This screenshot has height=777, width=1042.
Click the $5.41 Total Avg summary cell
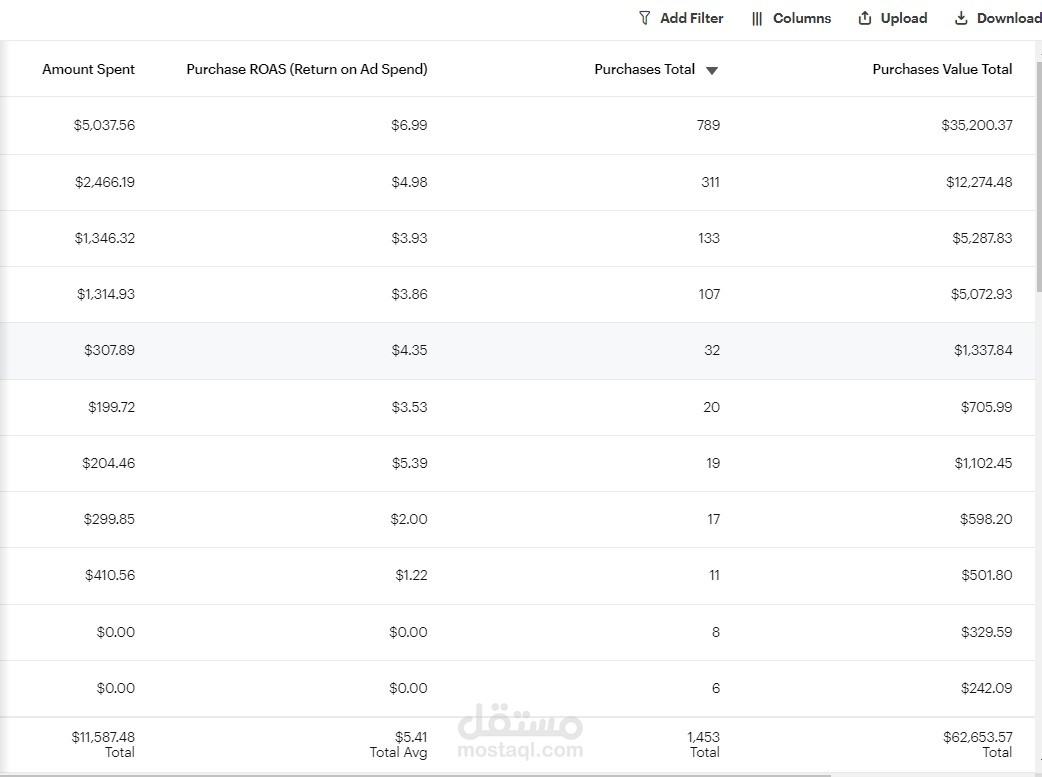pyautogui.click(x=399, y=744)
